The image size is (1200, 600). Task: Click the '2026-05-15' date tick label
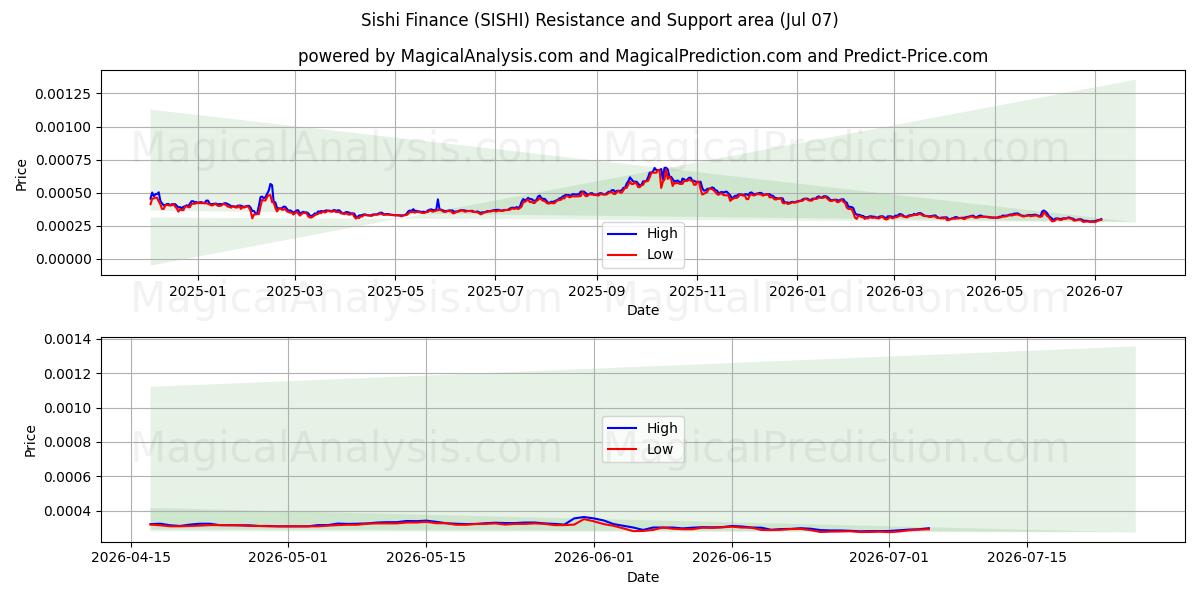coord(426,558)
